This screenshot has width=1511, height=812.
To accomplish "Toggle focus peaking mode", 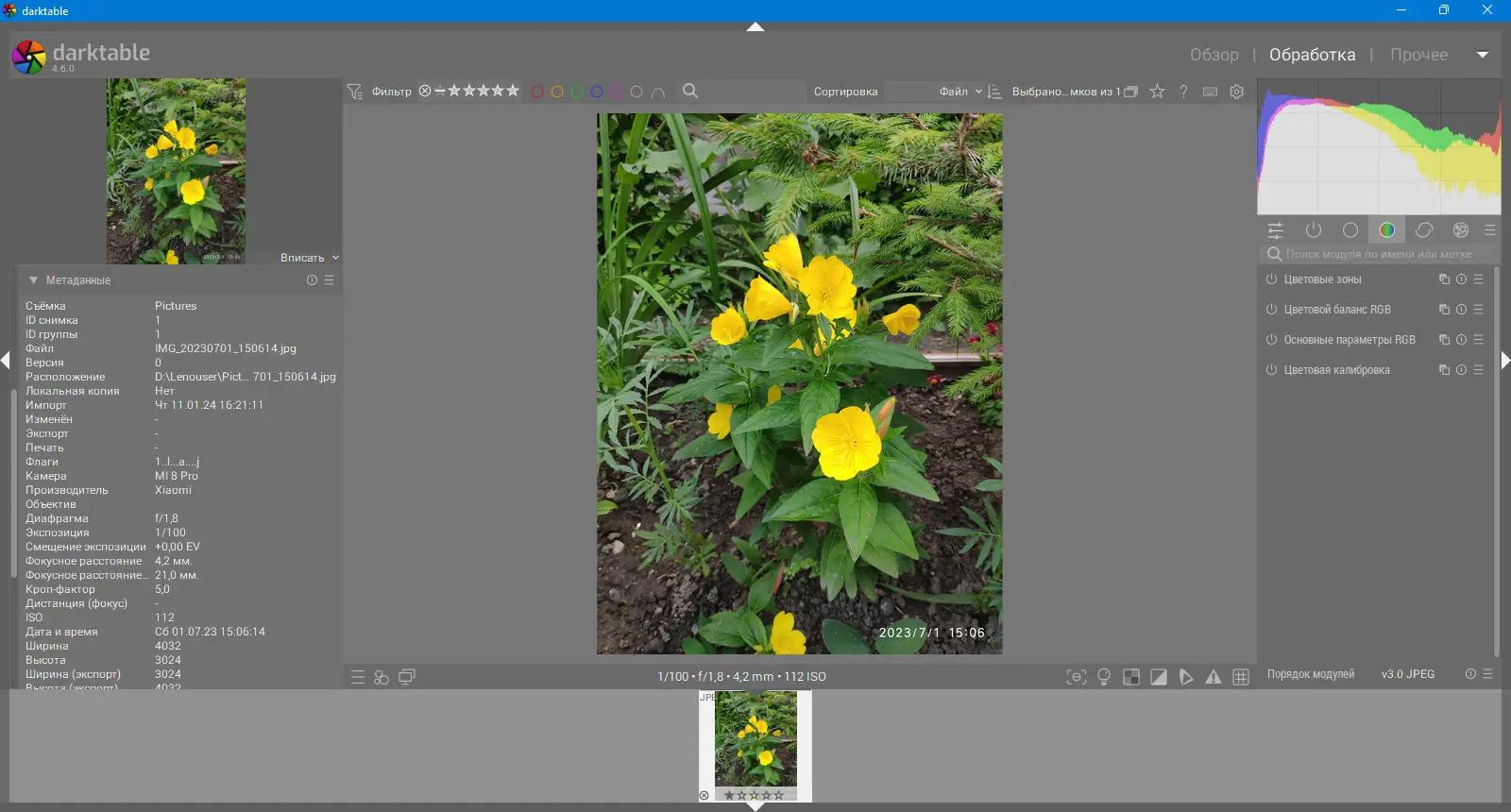I will click(1077, 677).
